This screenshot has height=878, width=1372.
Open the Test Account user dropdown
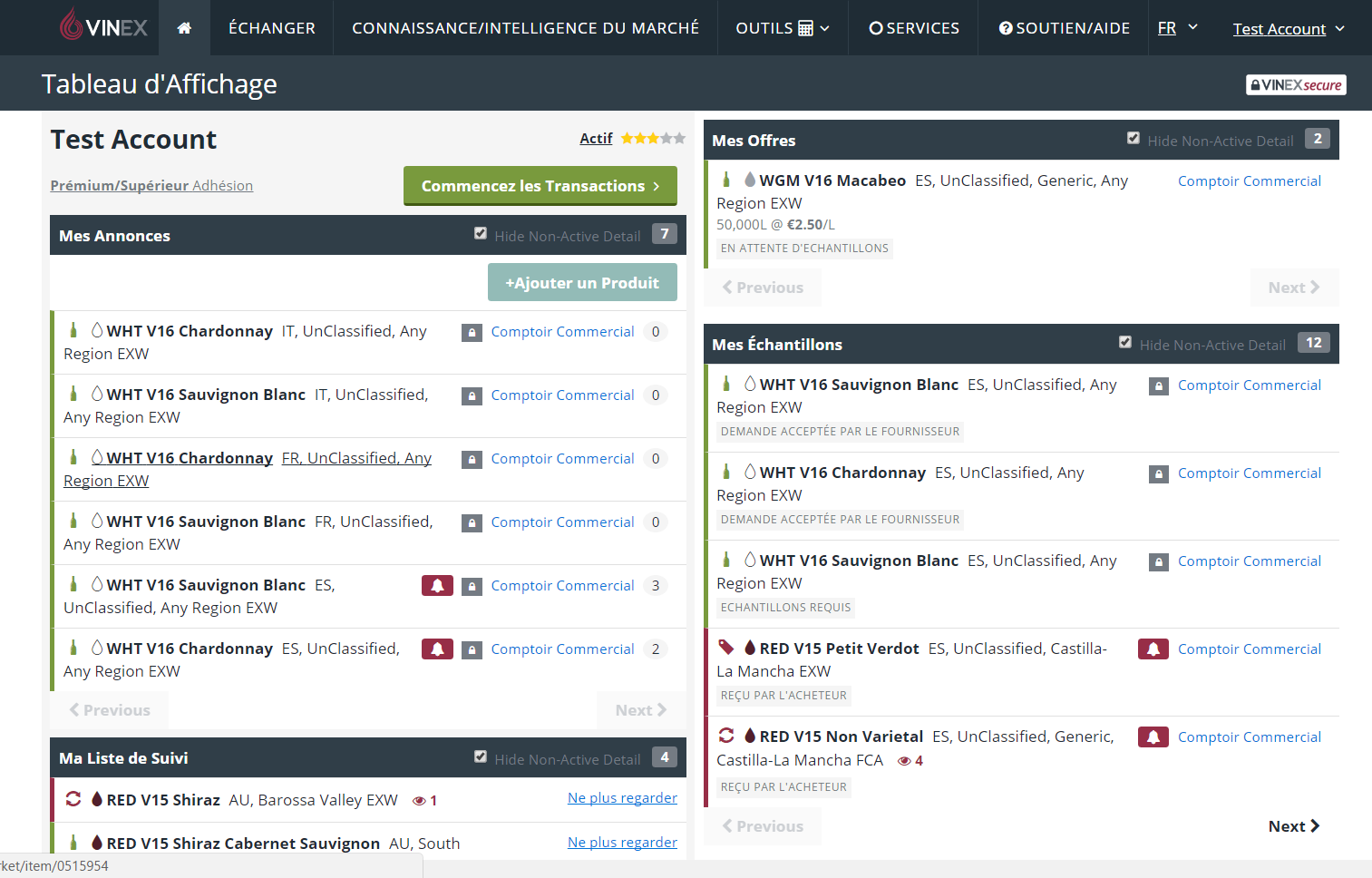(1289, 29)
